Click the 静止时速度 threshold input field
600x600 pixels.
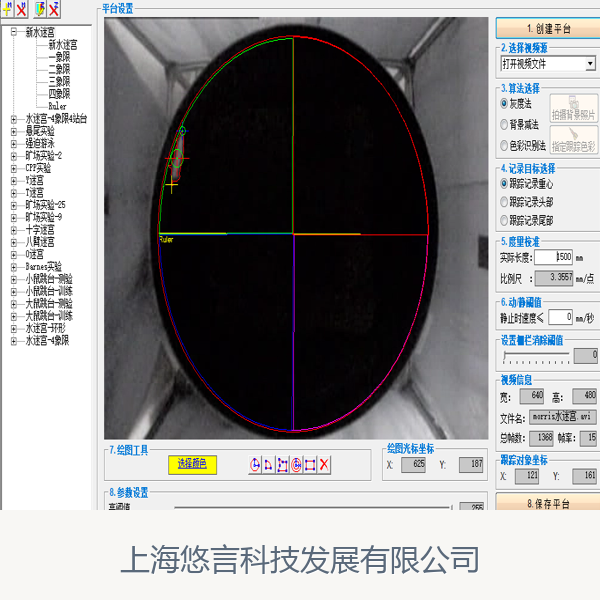[x=560, y=317]
